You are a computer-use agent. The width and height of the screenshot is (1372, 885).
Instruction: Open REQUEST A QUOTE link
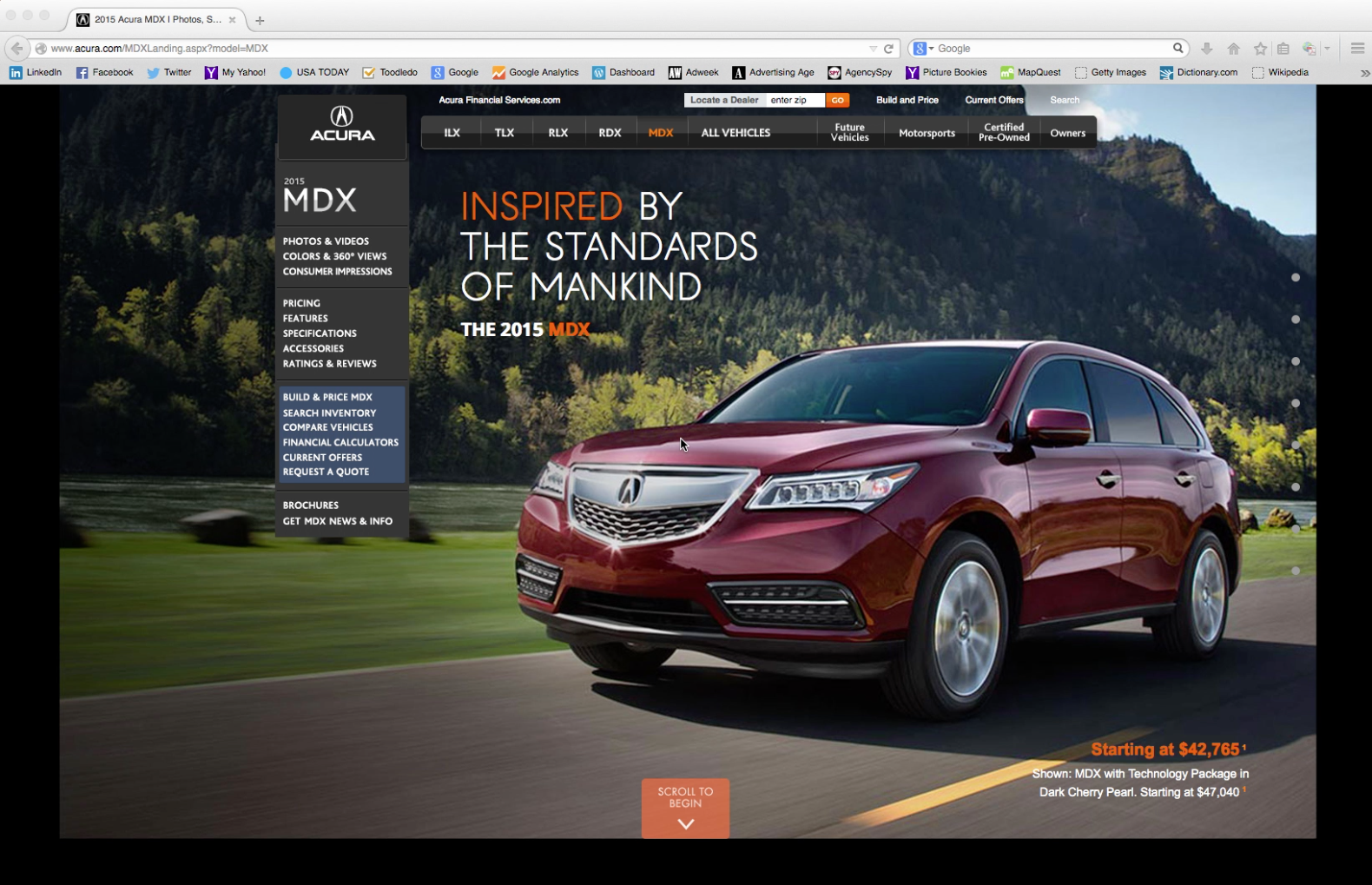click(x=326, y=472)
